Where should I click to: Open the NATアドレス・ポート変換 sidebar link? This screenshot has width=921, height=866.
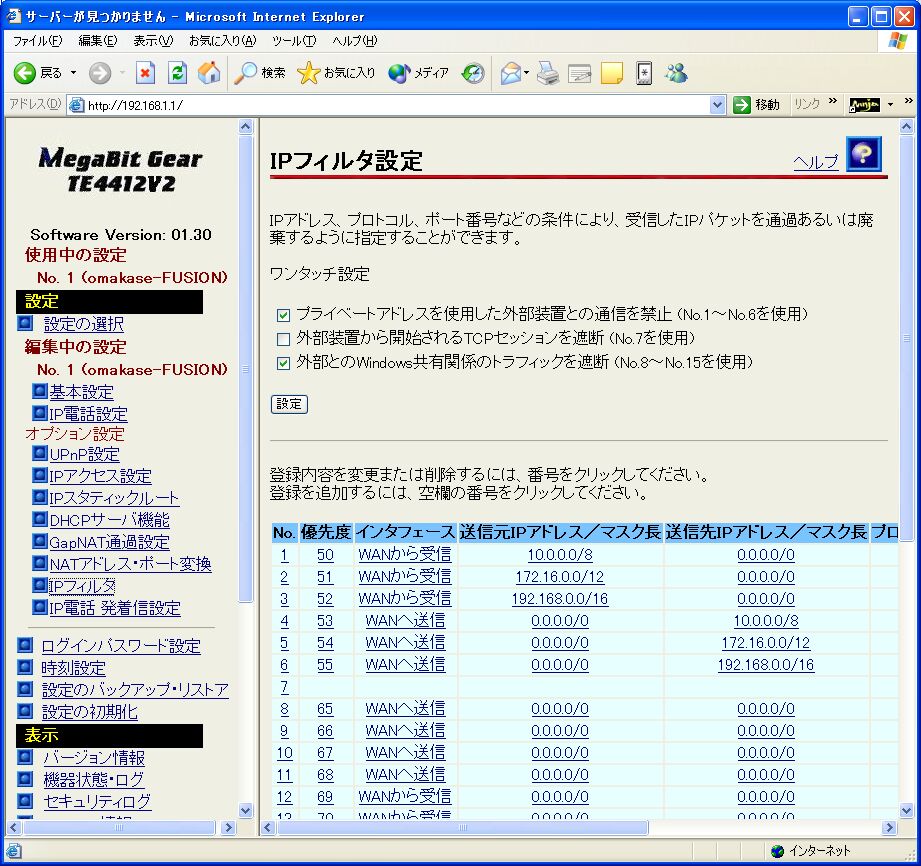point(130,564)
